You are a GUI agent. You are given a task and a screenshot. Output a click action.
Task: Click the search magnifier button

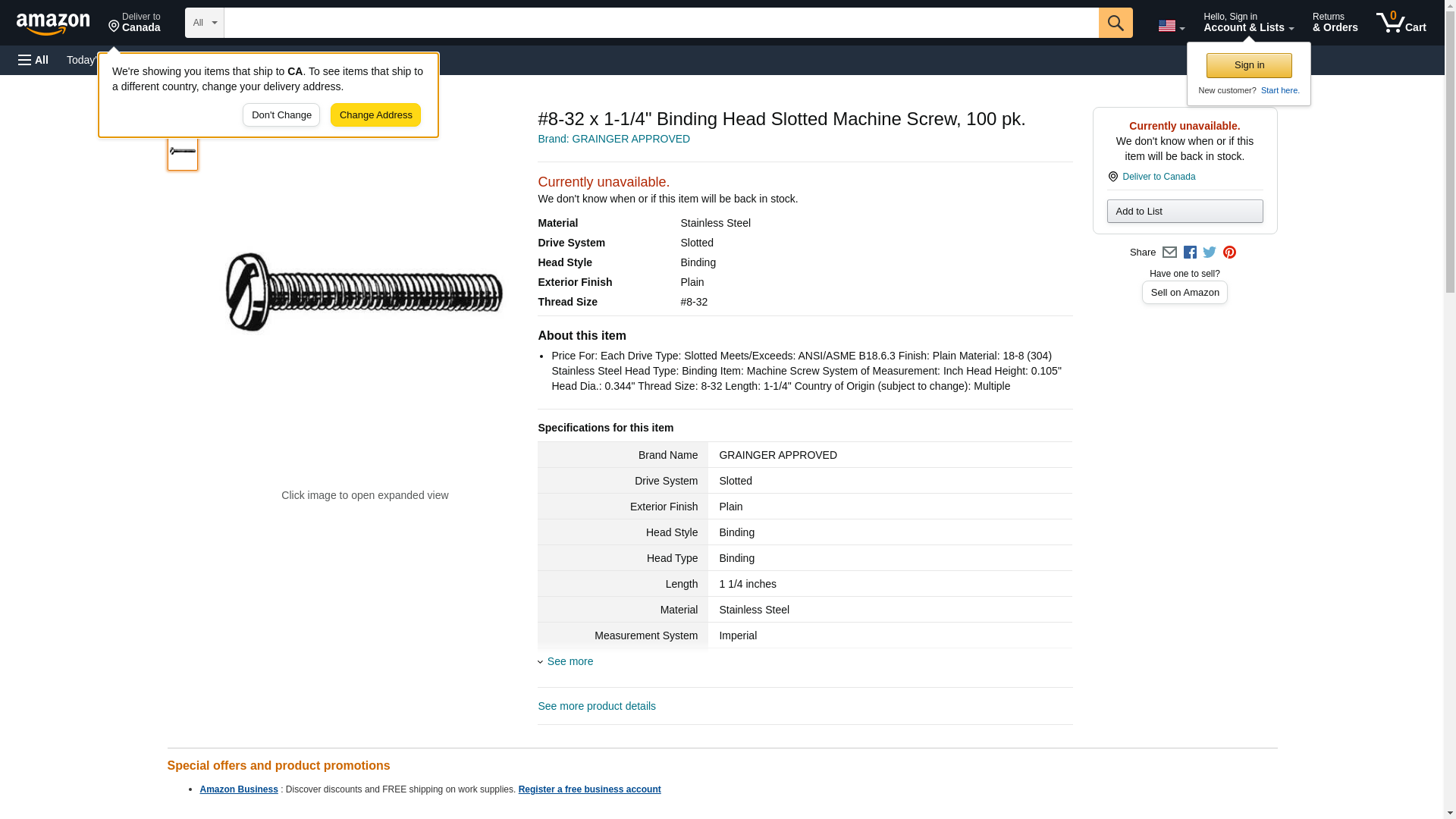click(1115, 23)
